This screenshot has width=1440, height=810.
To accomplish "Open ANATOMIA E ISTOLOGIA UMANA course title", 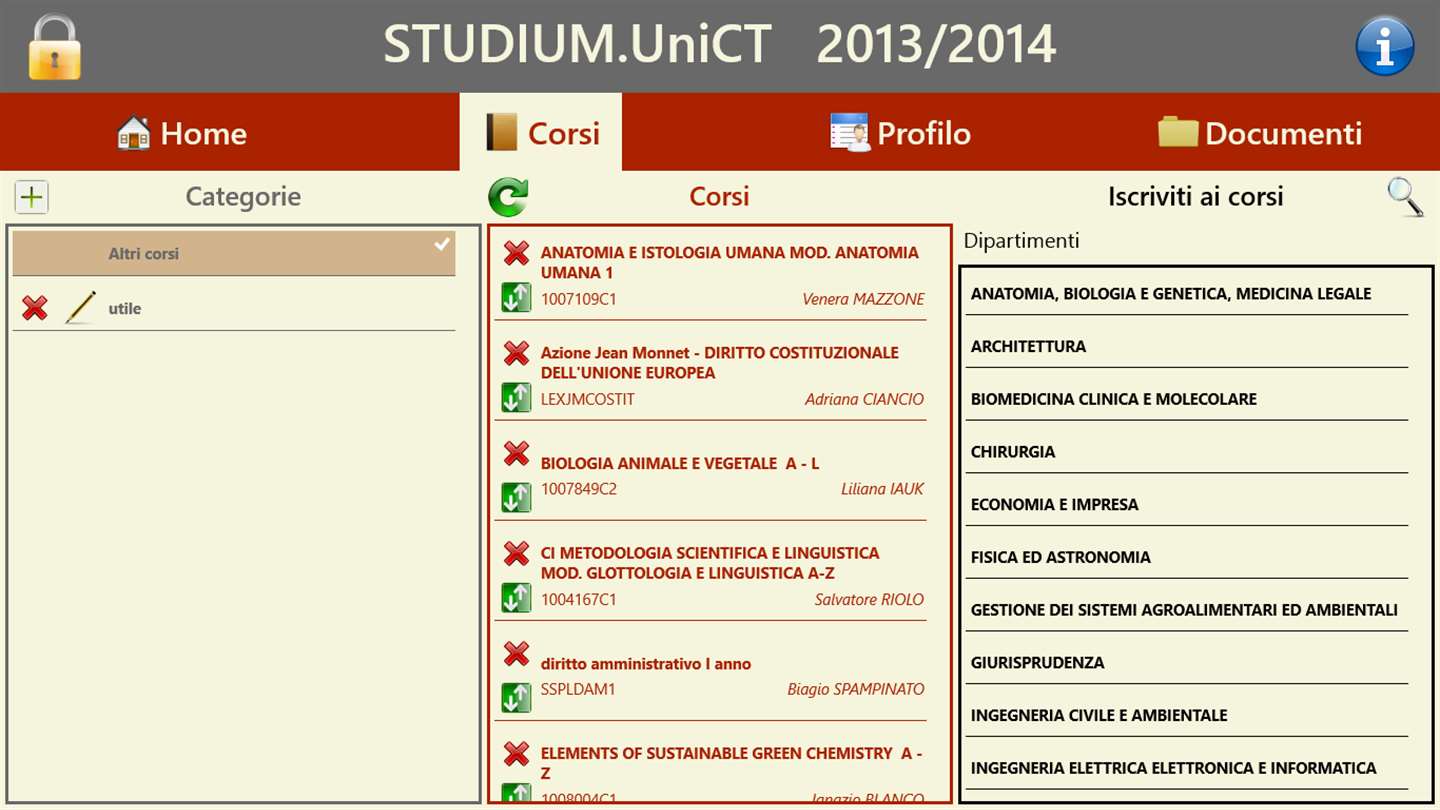I will pos(730,263).
